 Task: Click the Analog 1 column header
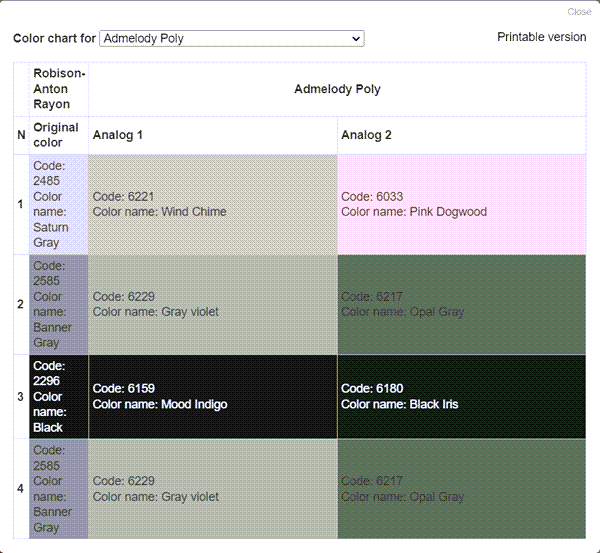(x=213, y=135)
